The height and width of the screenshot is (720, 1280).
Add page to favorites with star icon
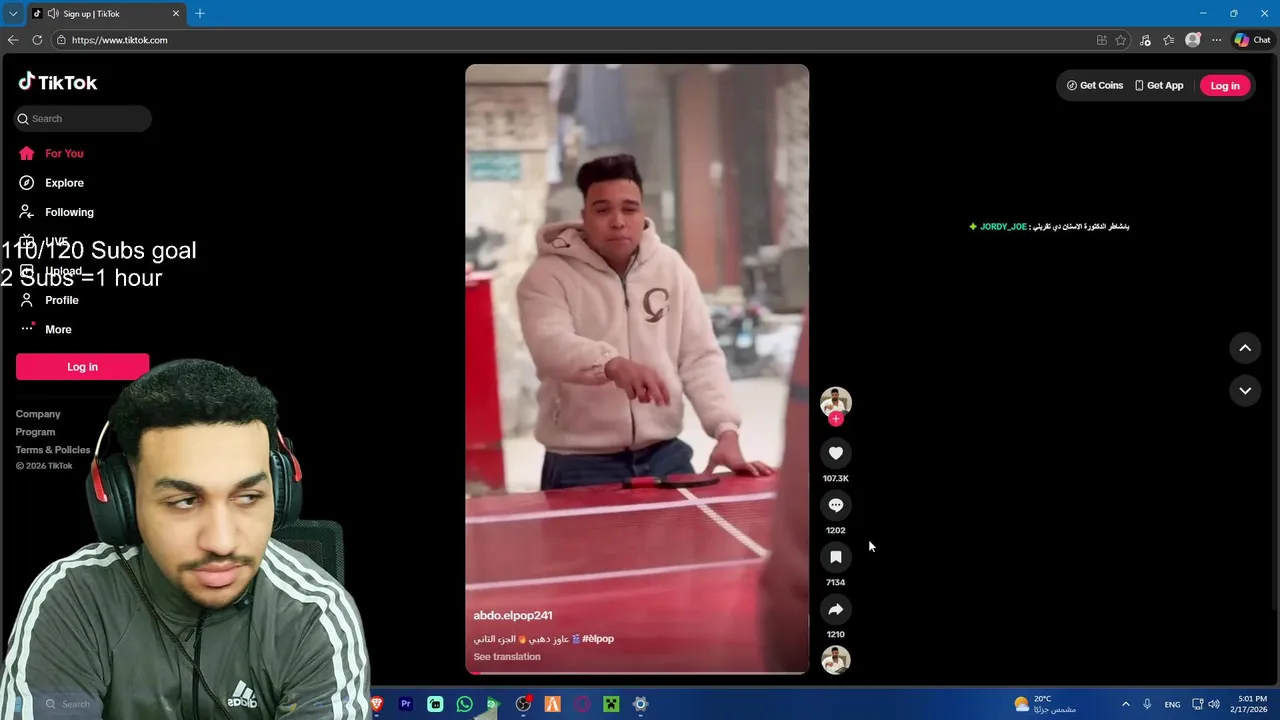(x=1121, y=40)
